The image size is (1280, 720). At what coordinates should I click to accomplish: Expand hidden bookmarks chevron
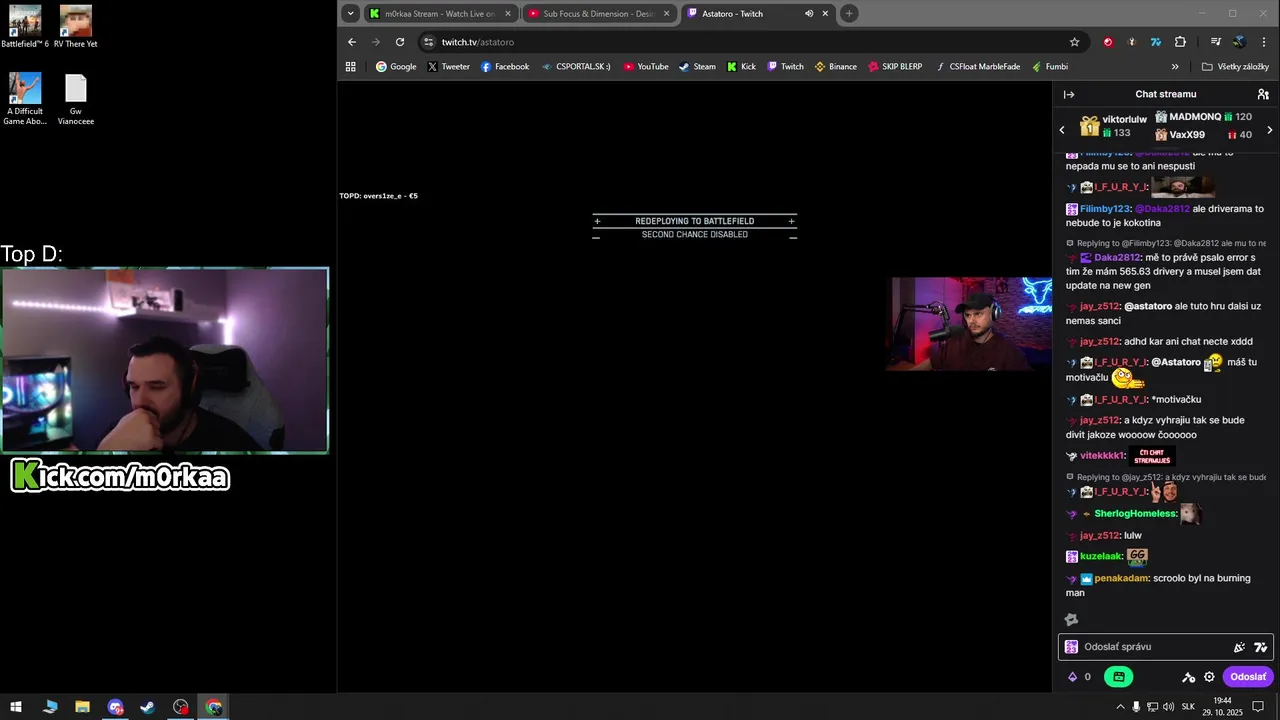pyautogui.click(x=1175, y=67)
